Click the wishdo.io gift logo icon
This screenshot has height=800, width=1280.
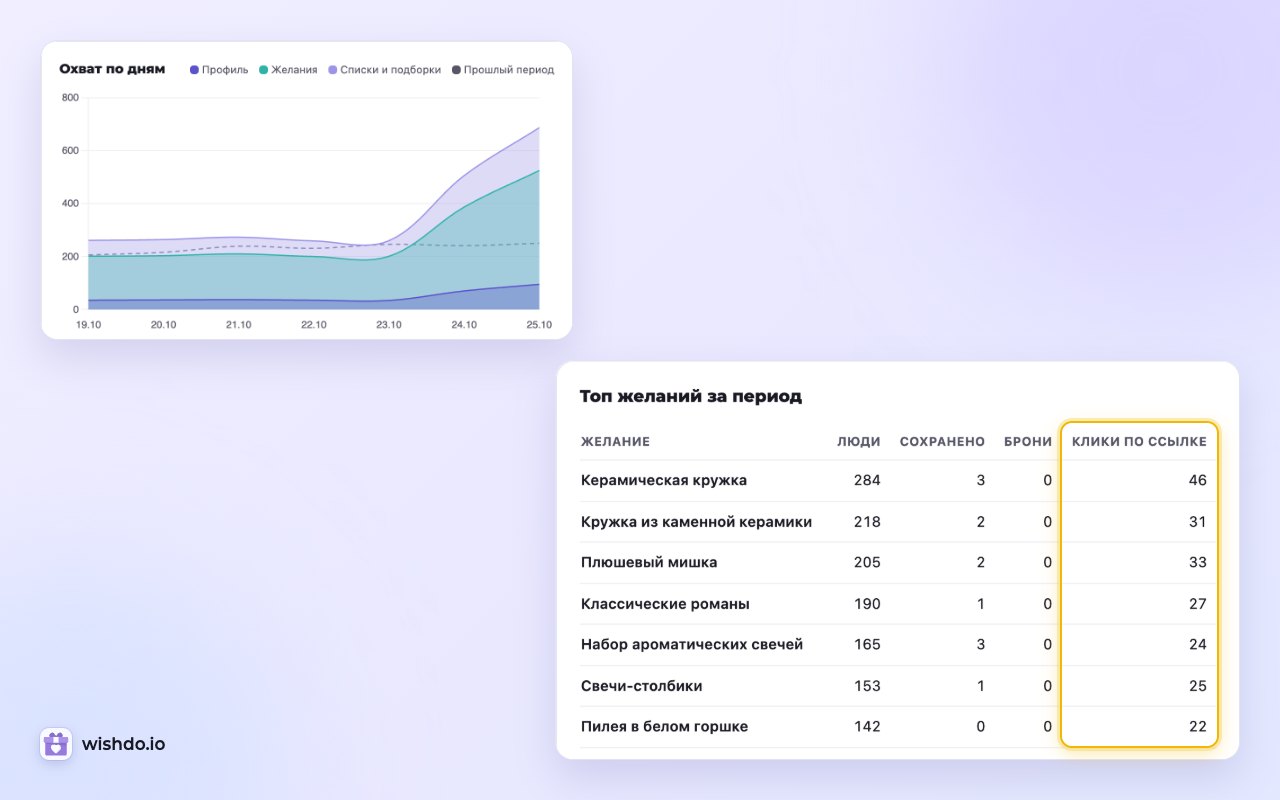(56, 744)
